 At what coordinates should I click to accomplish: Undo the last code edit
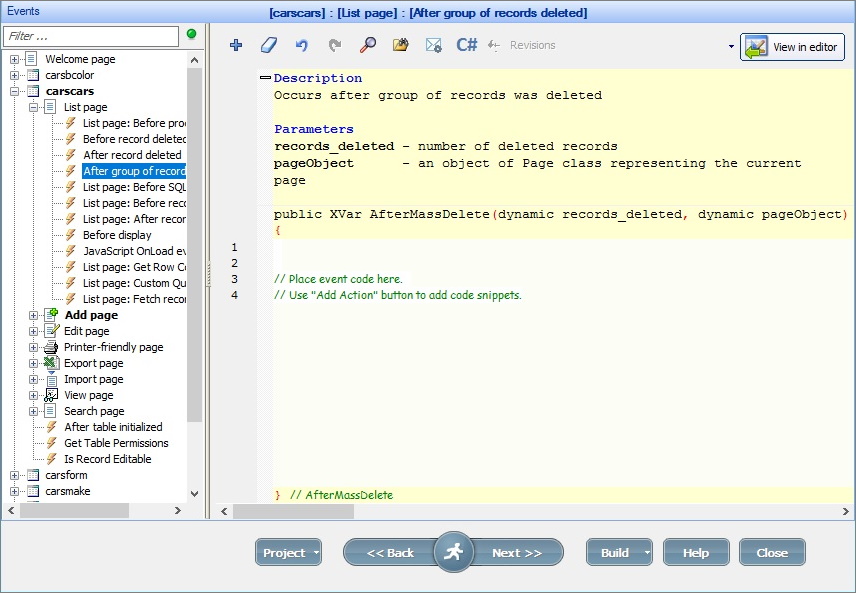(x=301, y=45)
